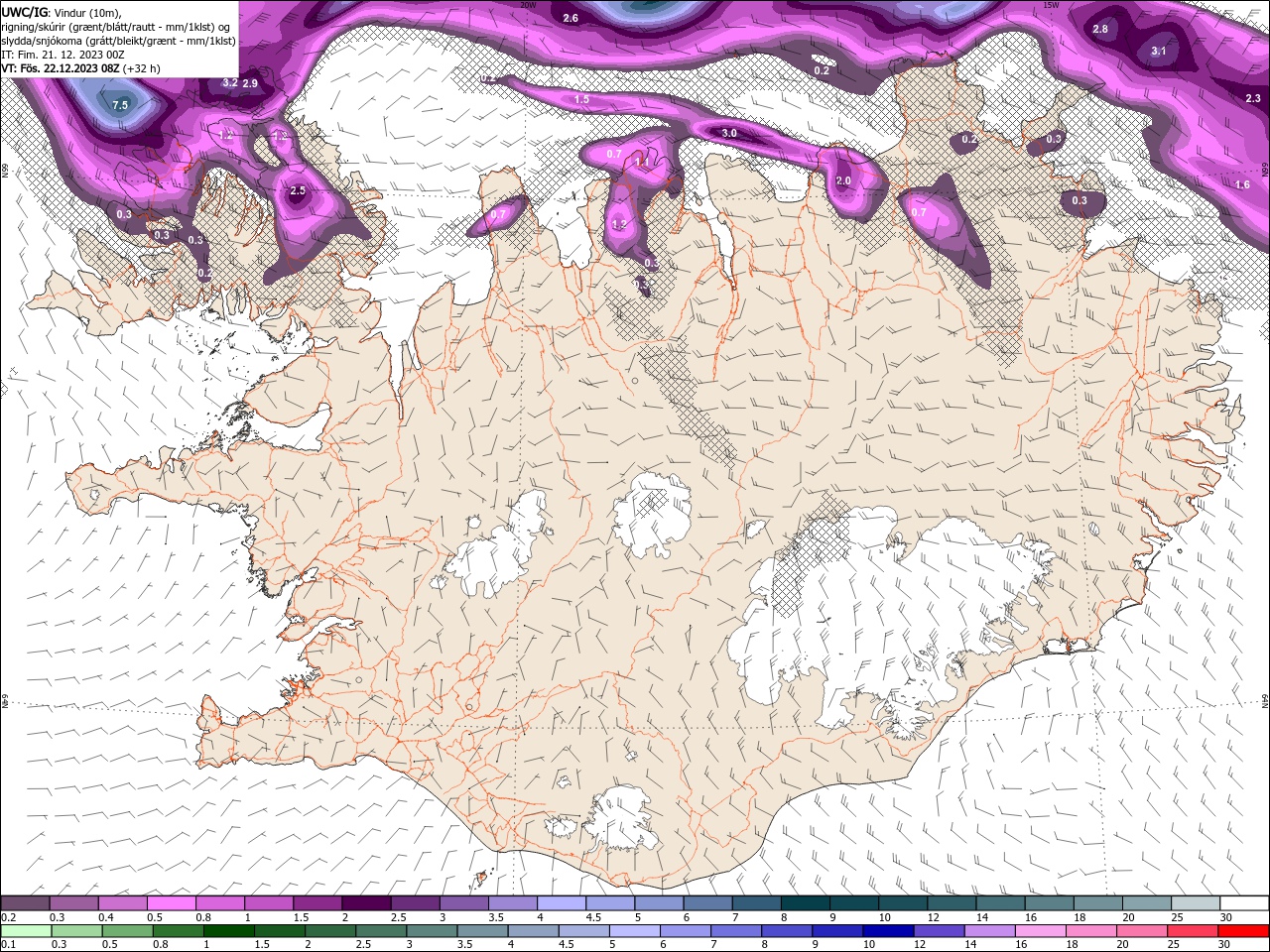Click the pale grey 25 swatch in snow scale
The width and height of the screenshot is (1270, 952).
1196,902
